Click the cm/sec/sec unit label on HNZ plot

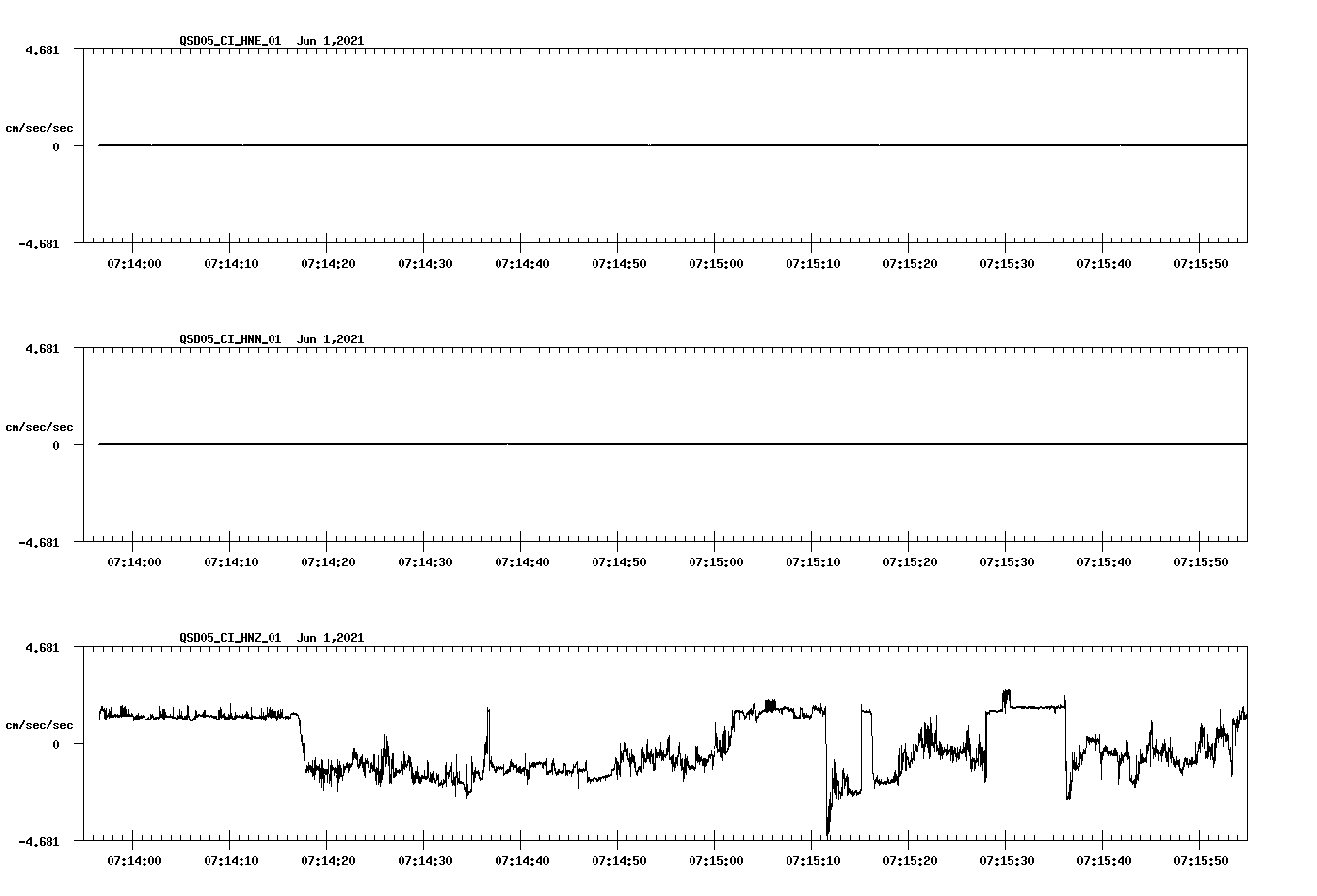point(39,725)
